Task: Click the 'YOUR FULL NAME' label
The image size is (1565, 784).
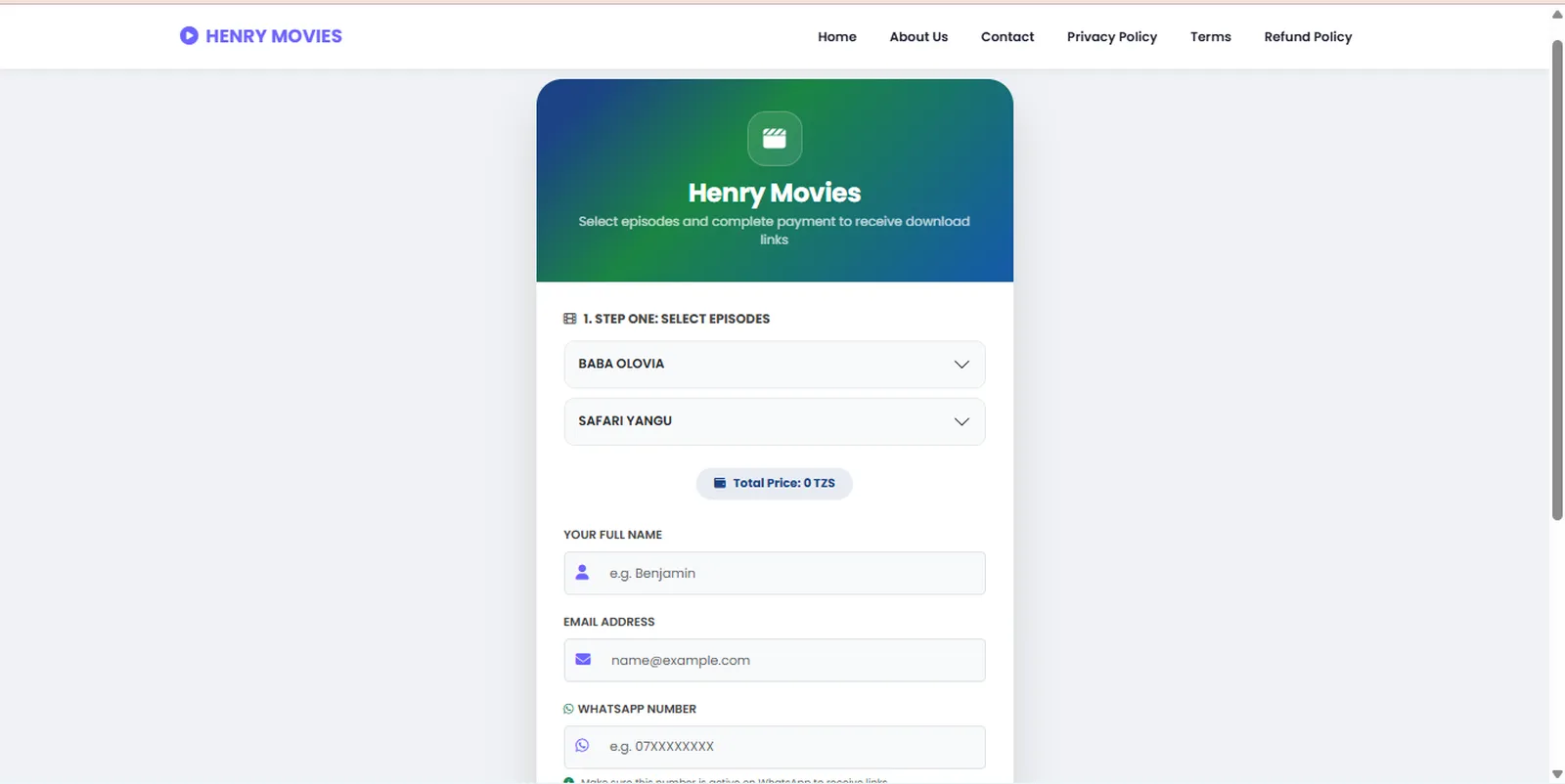Action: 612,535
